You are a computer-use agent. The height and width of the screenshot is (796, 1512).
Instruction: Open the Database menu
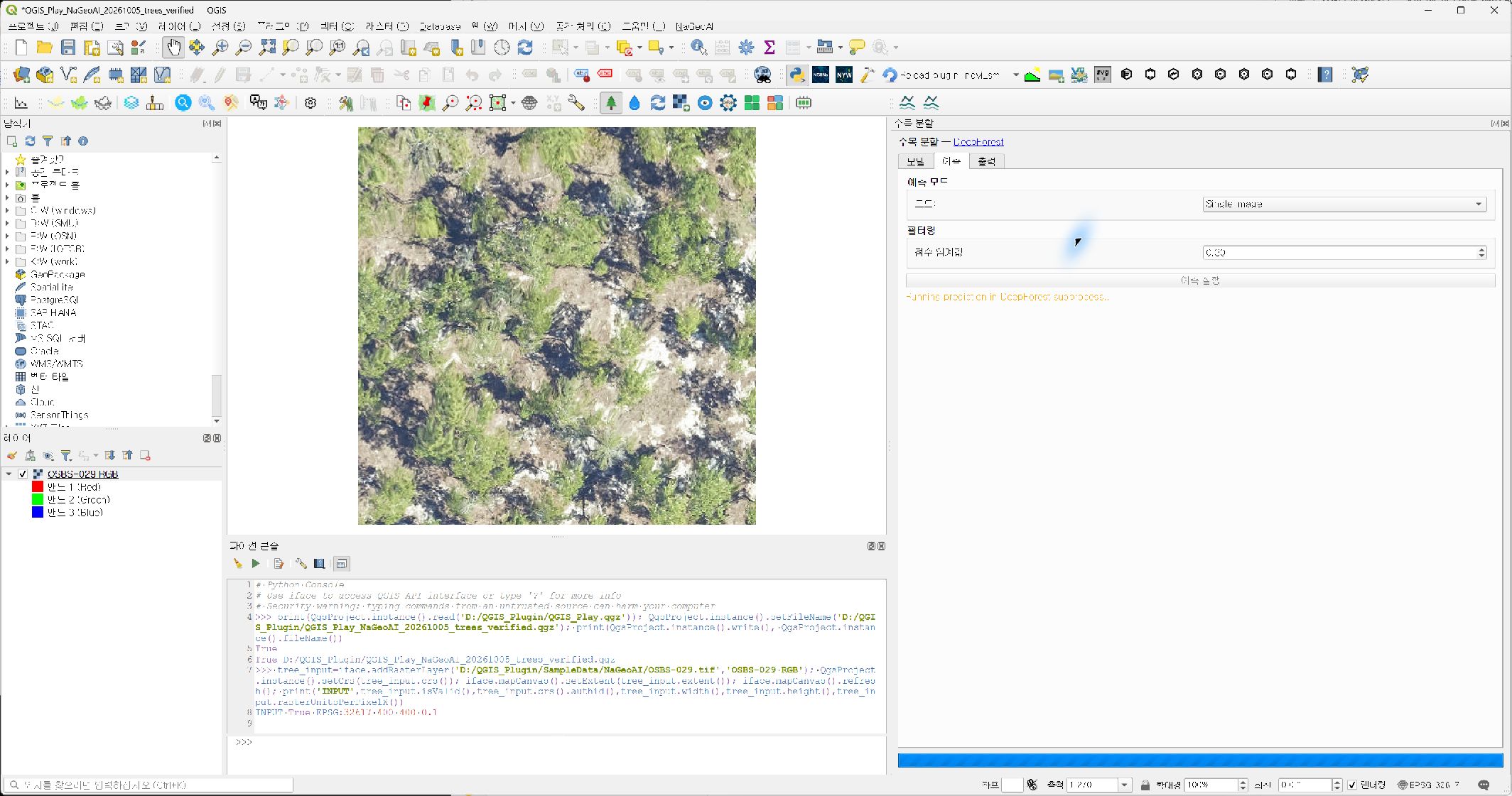click(439, 26)
